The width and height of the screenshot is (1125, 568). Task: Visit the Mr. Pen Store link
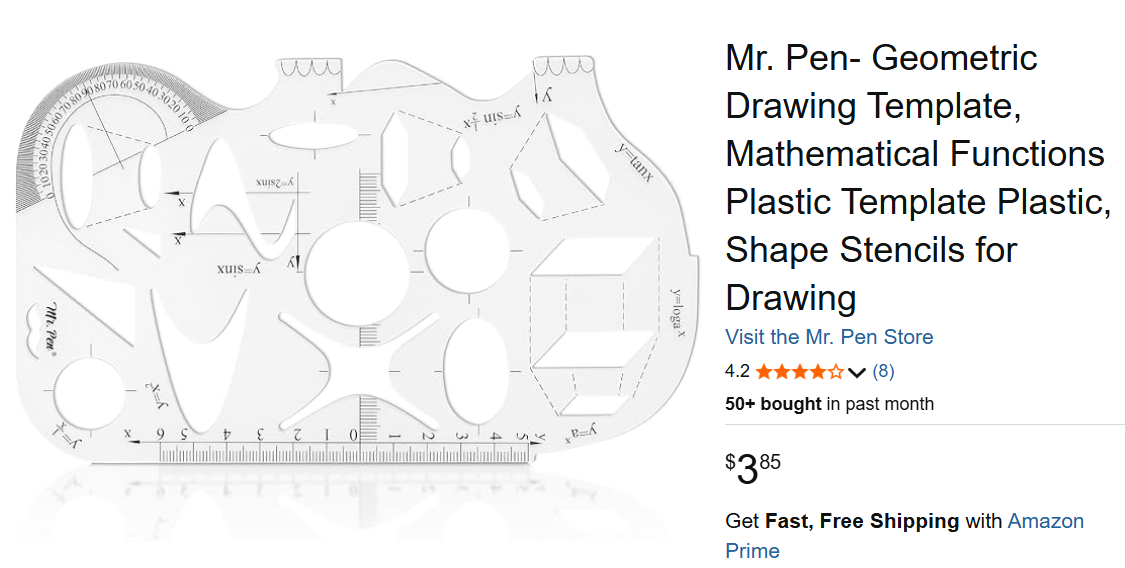(x=829, y=337)
